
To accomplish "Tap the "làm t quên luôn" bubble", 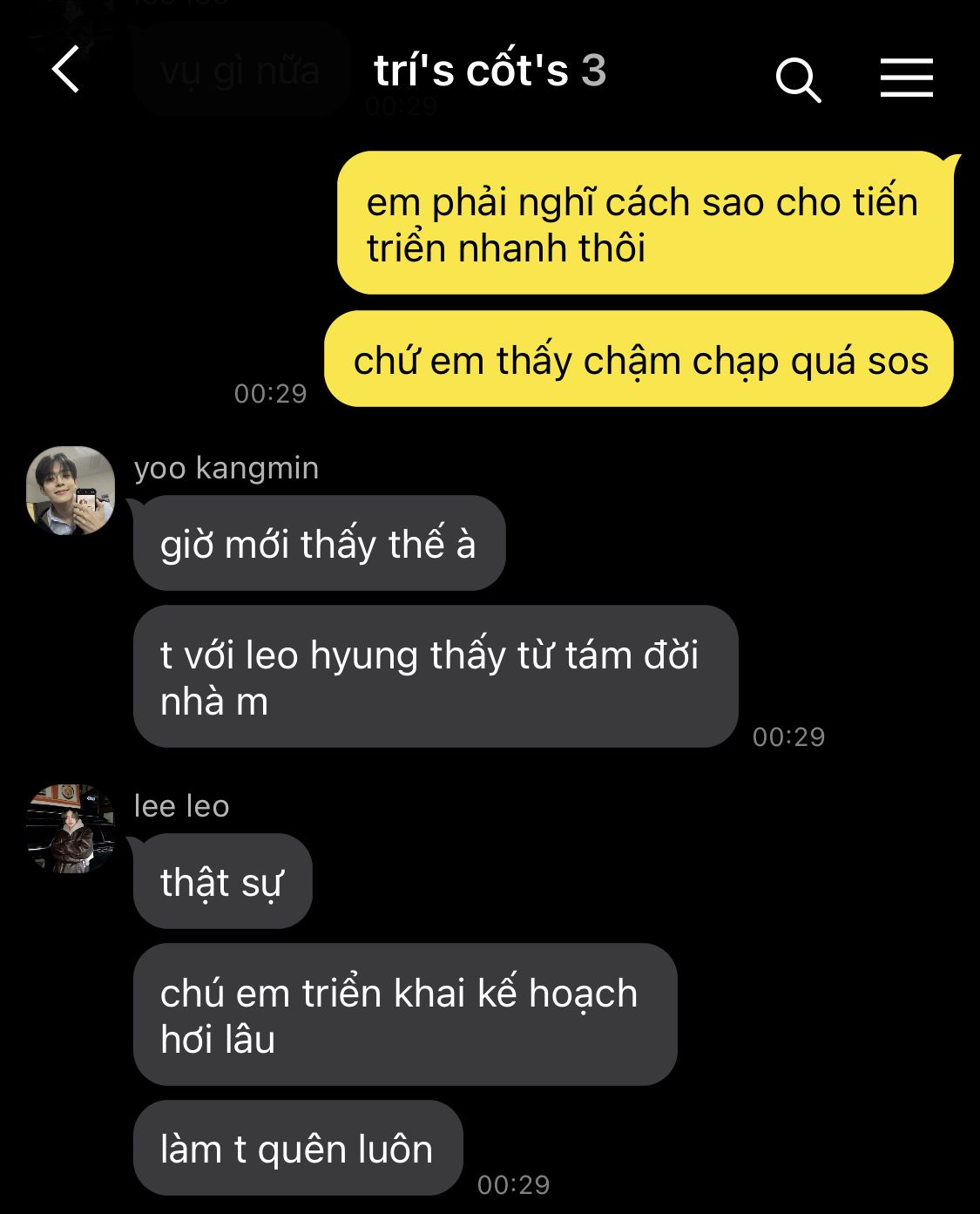I will point(298,1148).
